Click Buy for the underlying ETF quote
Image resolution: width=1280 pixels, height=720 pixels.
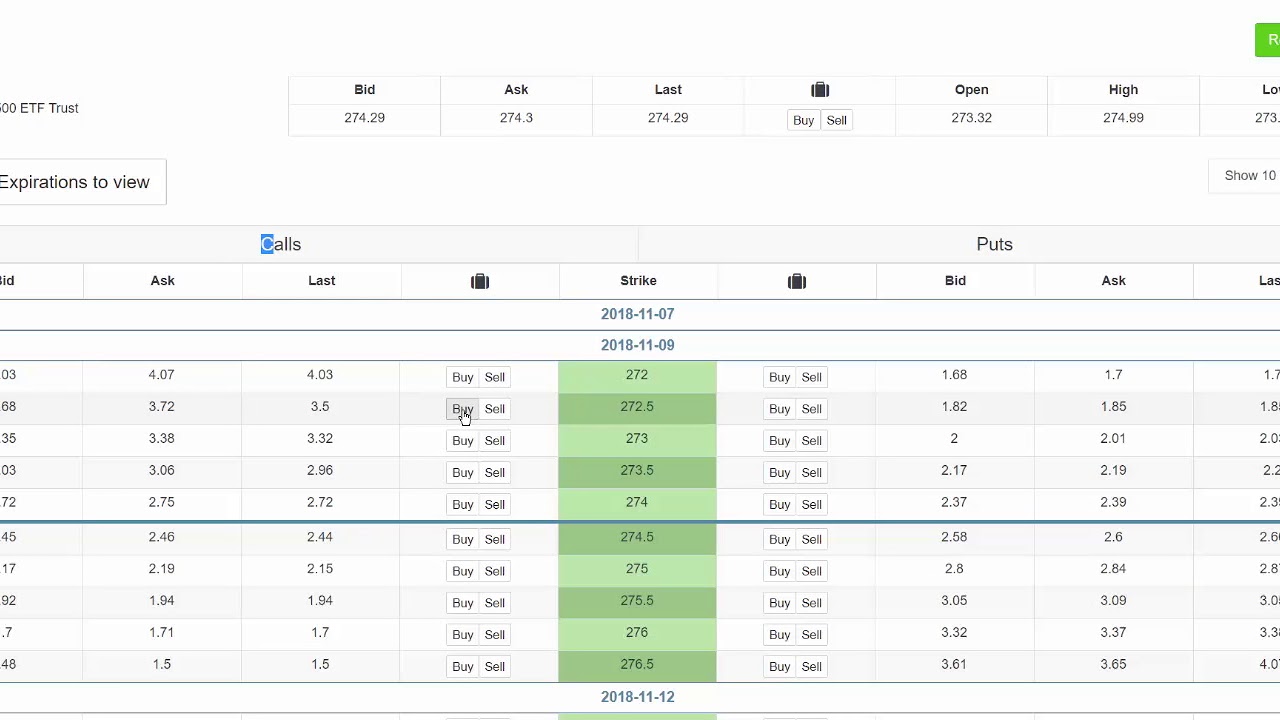803,120
